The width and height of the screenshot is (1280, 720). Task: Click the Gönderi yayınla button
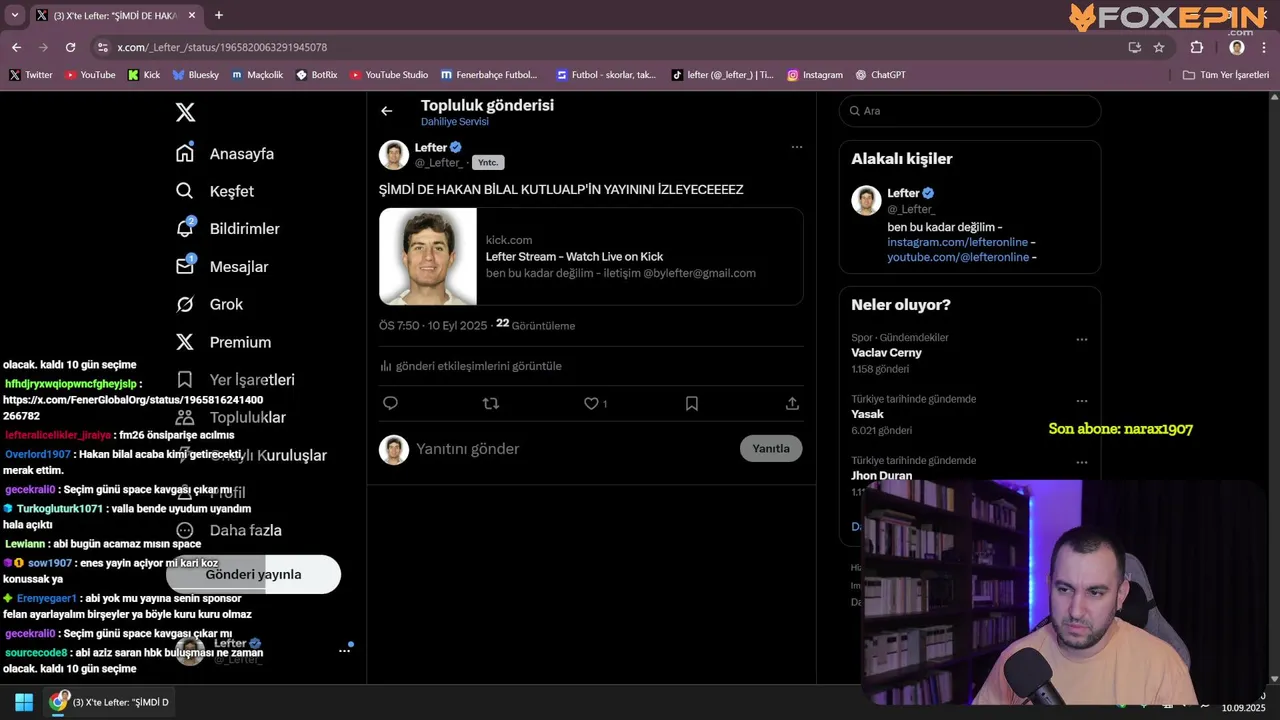click(254, 574)
